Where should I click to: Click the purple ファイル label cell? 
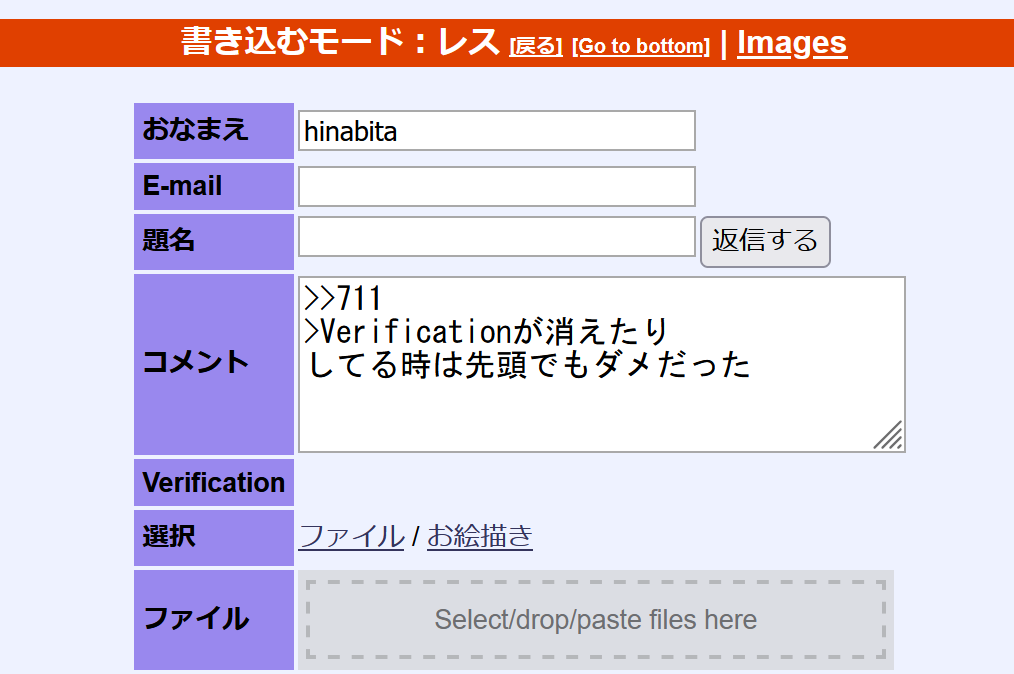(x=213, y=619)
